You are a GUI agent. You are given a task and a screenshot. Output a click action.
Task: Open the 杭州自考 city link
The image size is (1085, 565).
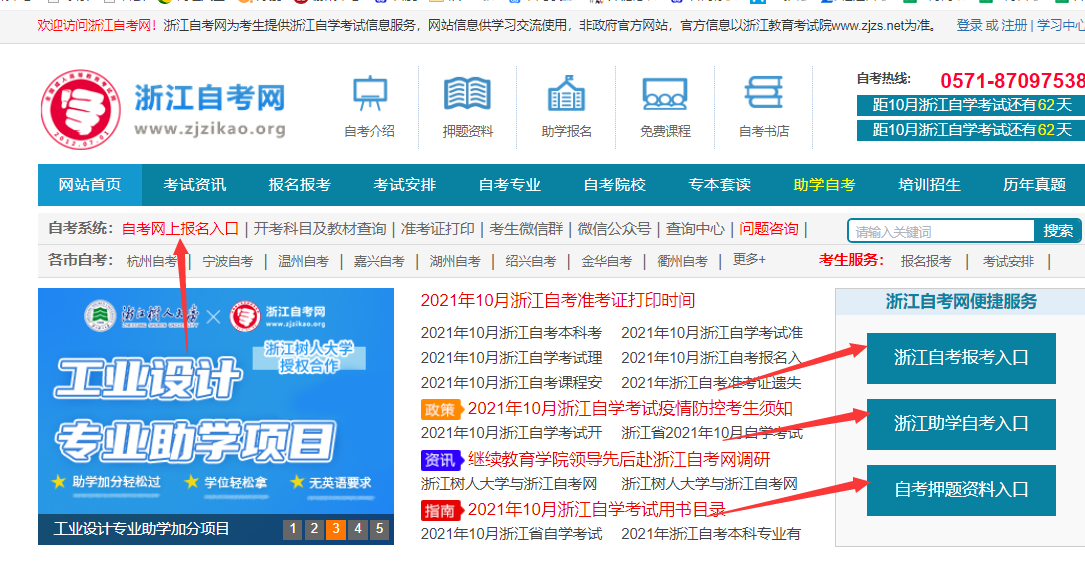point(152,261)
